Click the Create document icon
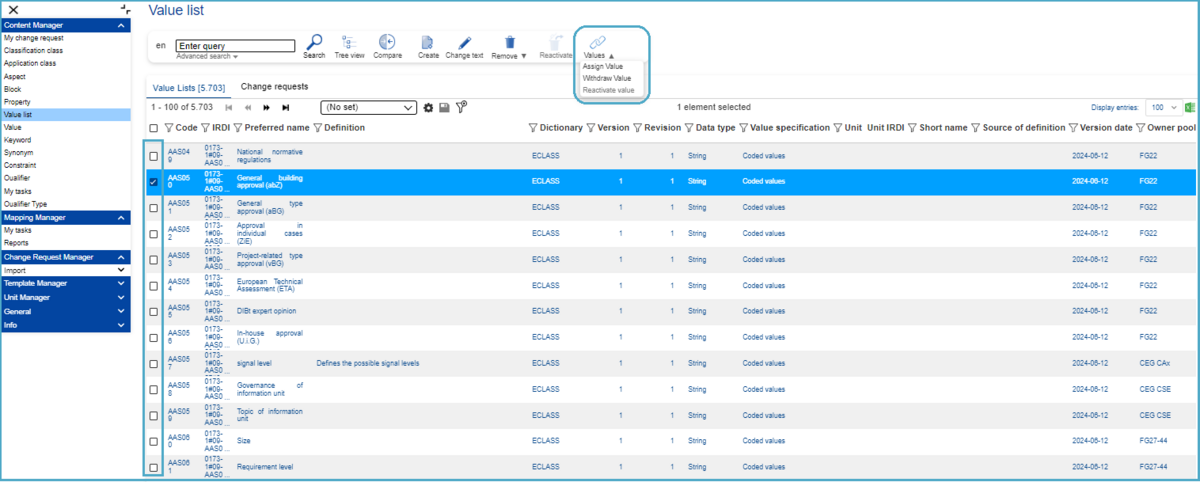 [x=428, y=42]
